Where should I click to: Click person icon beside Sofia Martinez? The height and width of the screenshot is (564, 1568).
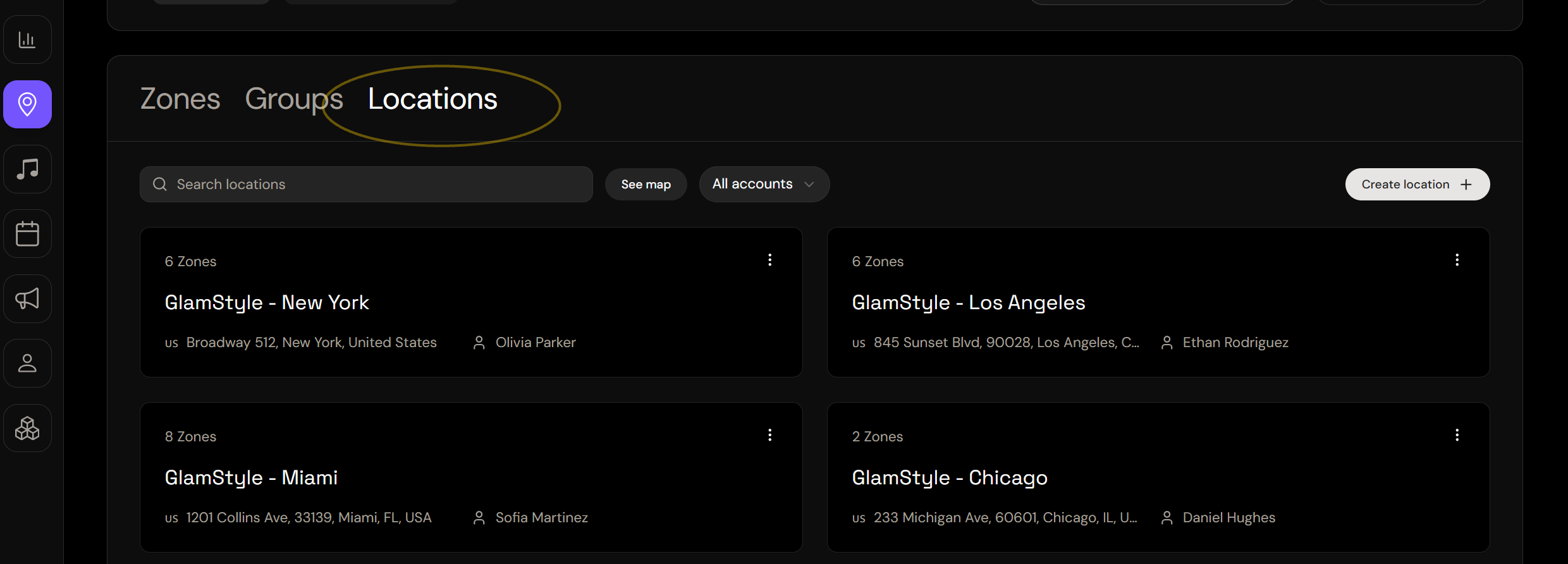pyautogui.click(x=479, y=518)
